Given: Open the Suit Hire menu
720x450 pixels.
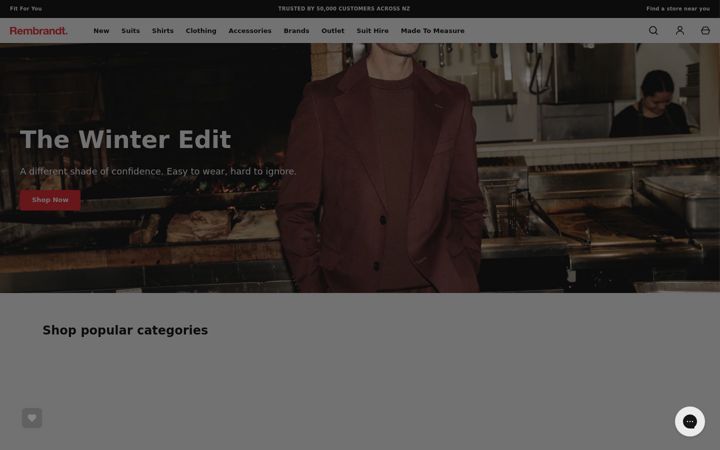Looking at the screenshot, I should pyautogui.click(x=372, y=31).
